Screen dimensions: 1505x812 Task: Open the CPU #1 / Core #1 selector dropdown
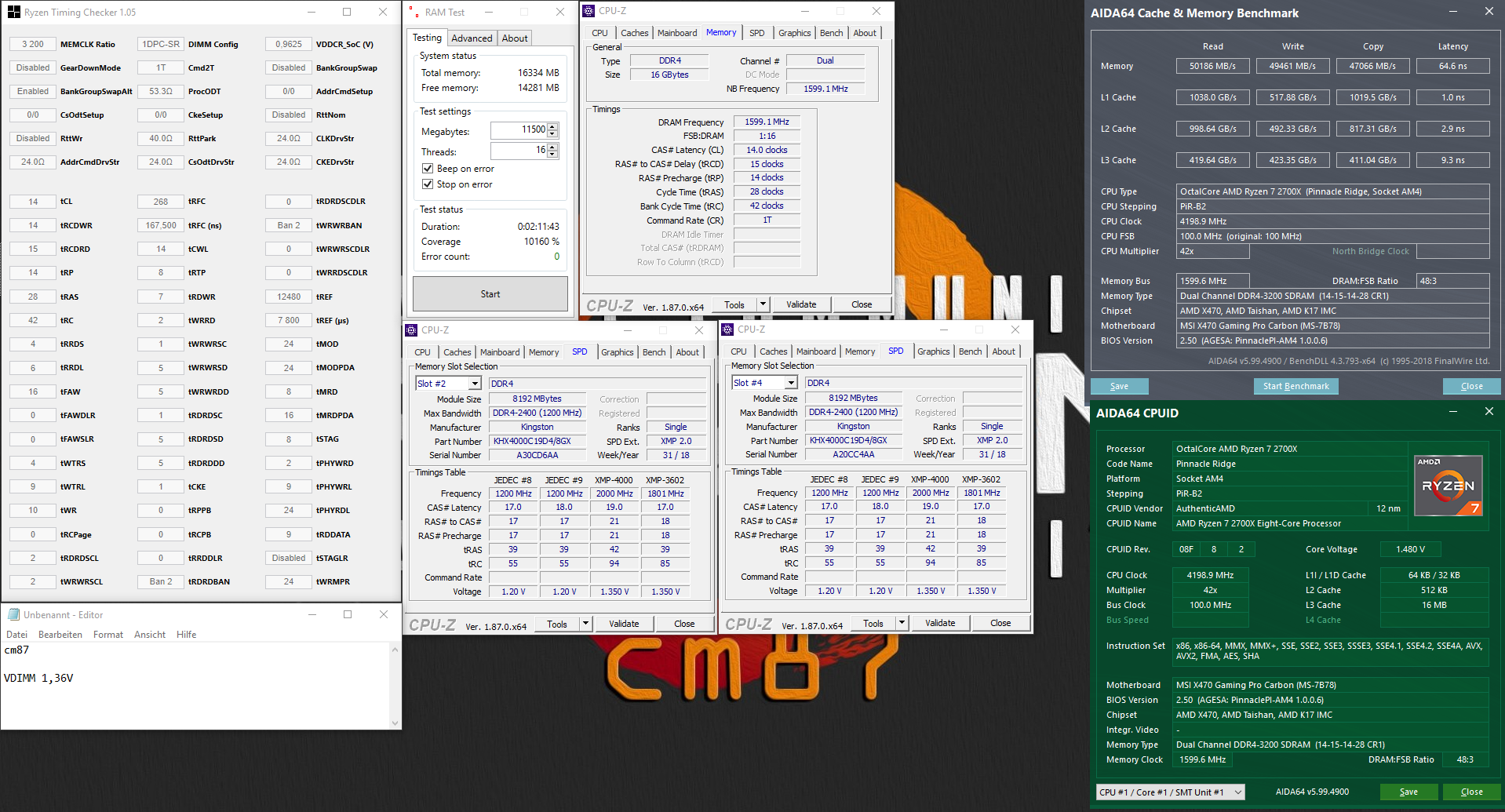[1237, 792]
